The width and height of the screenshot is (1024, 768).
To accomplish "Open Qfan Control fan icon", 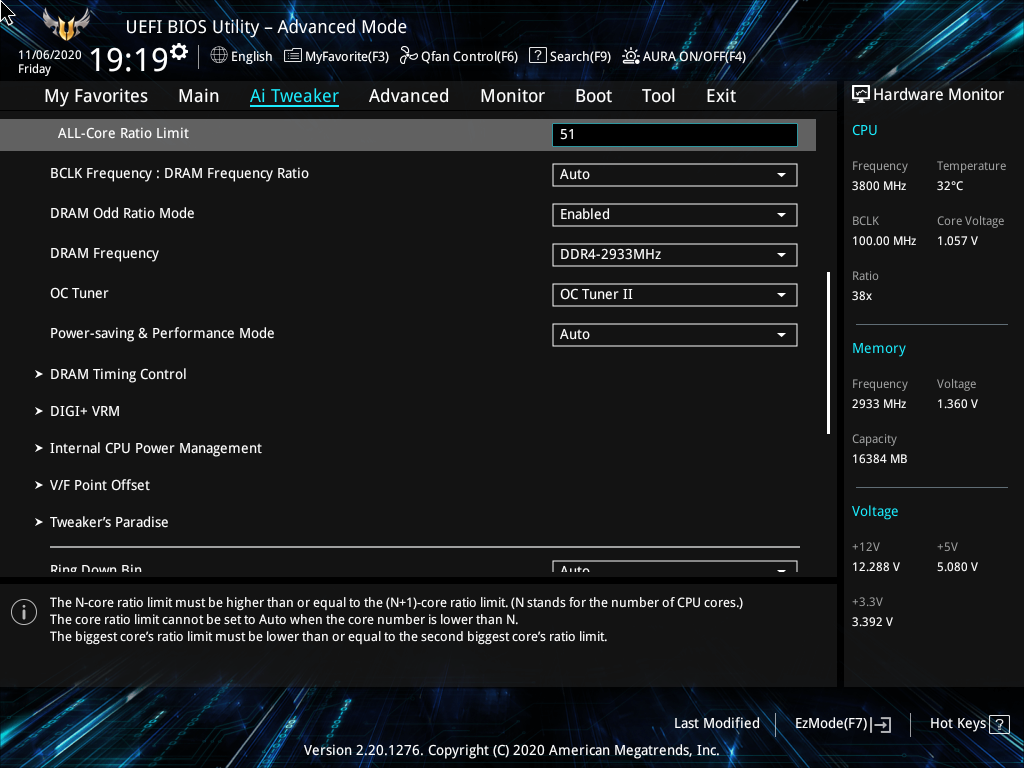I will point(409,56).
